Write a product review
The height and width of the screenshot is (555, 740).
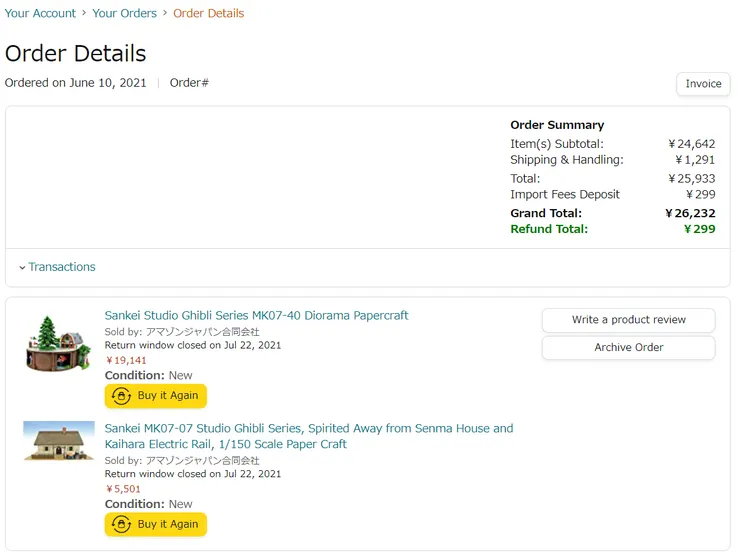[x=628, y=320]
